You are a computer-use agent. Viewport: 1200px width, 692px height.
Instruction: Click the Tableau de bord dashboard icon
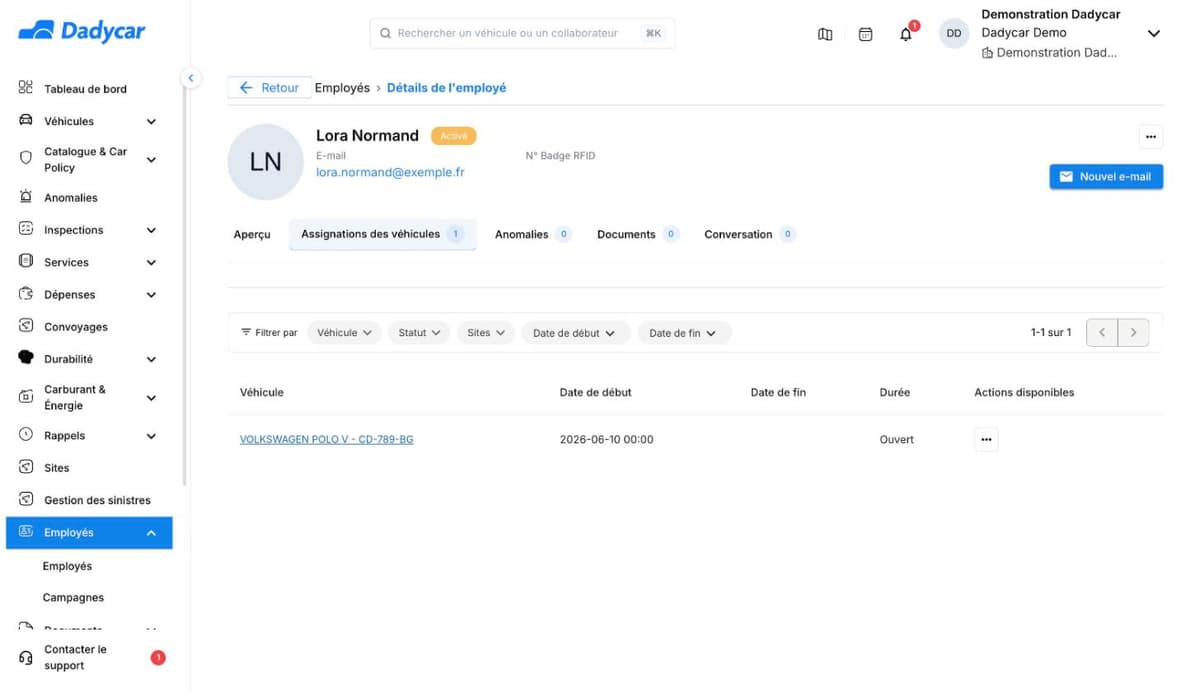[x=26, y=88]
